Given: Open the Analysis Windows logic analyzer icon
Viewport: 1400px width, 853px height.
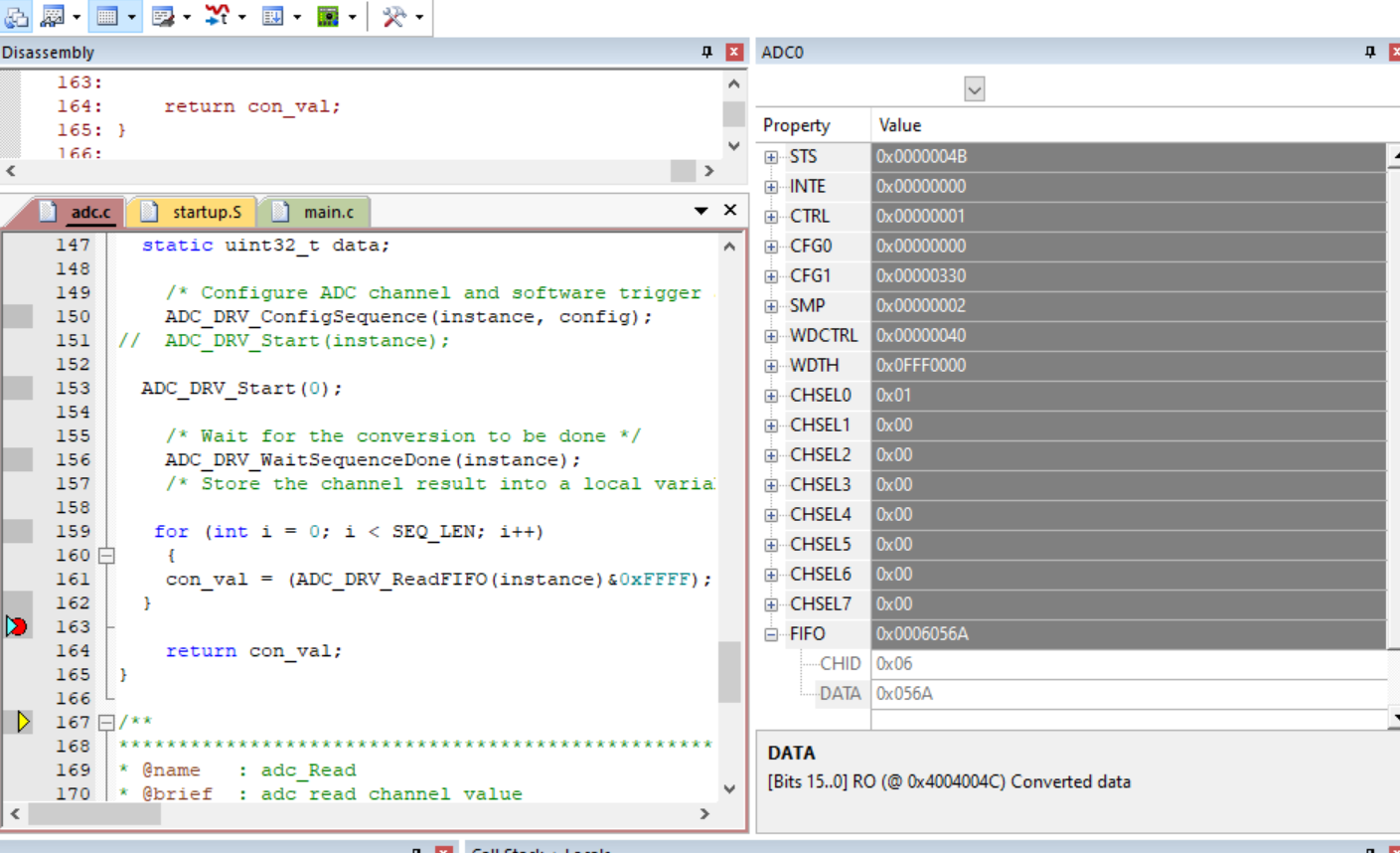Looking at the screenshot, I should coord(217,16).
